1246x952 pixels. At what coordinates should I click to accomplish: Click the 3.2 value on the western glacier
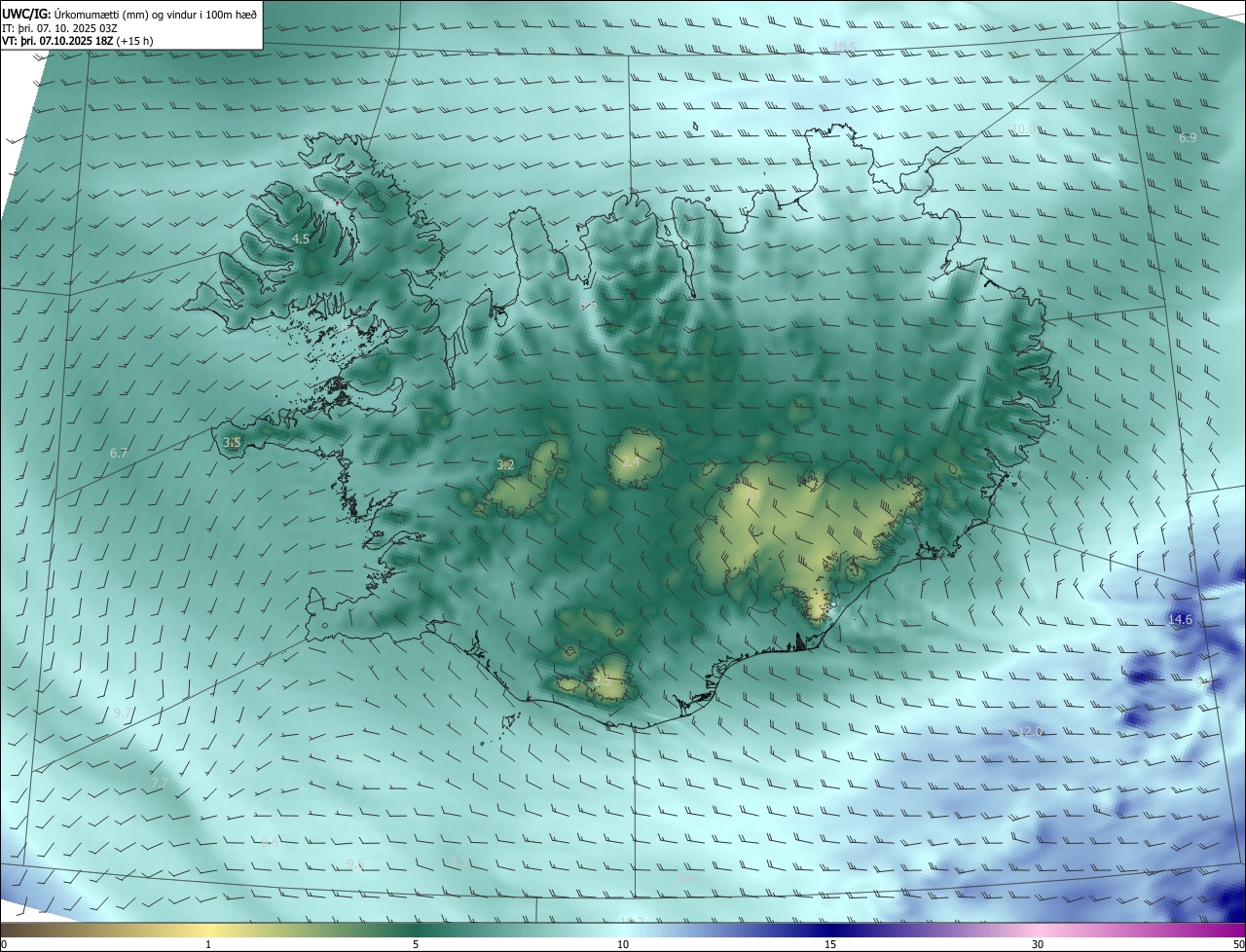tap(505, 465)
